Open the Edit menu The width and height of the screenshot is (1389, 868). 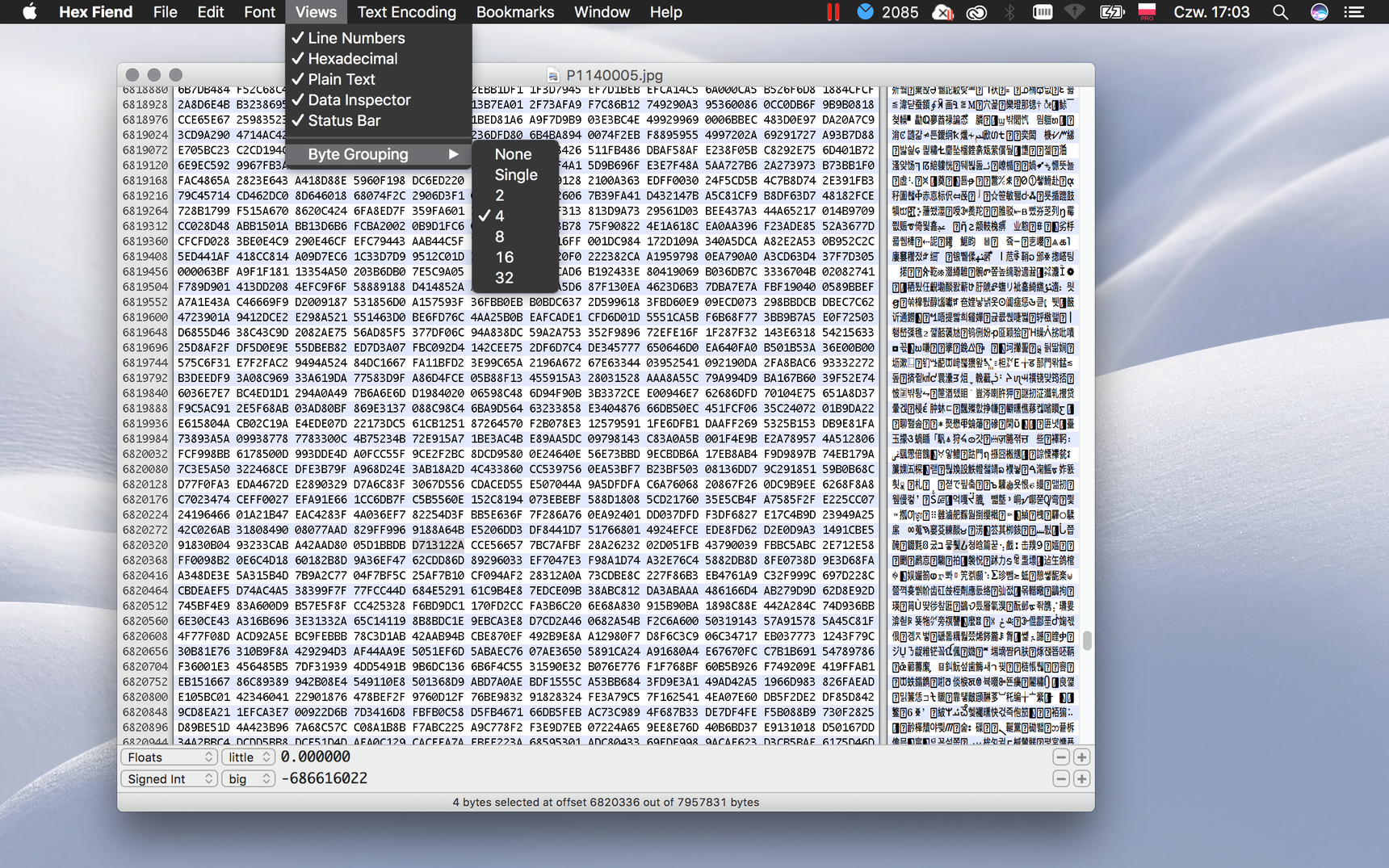211,12
